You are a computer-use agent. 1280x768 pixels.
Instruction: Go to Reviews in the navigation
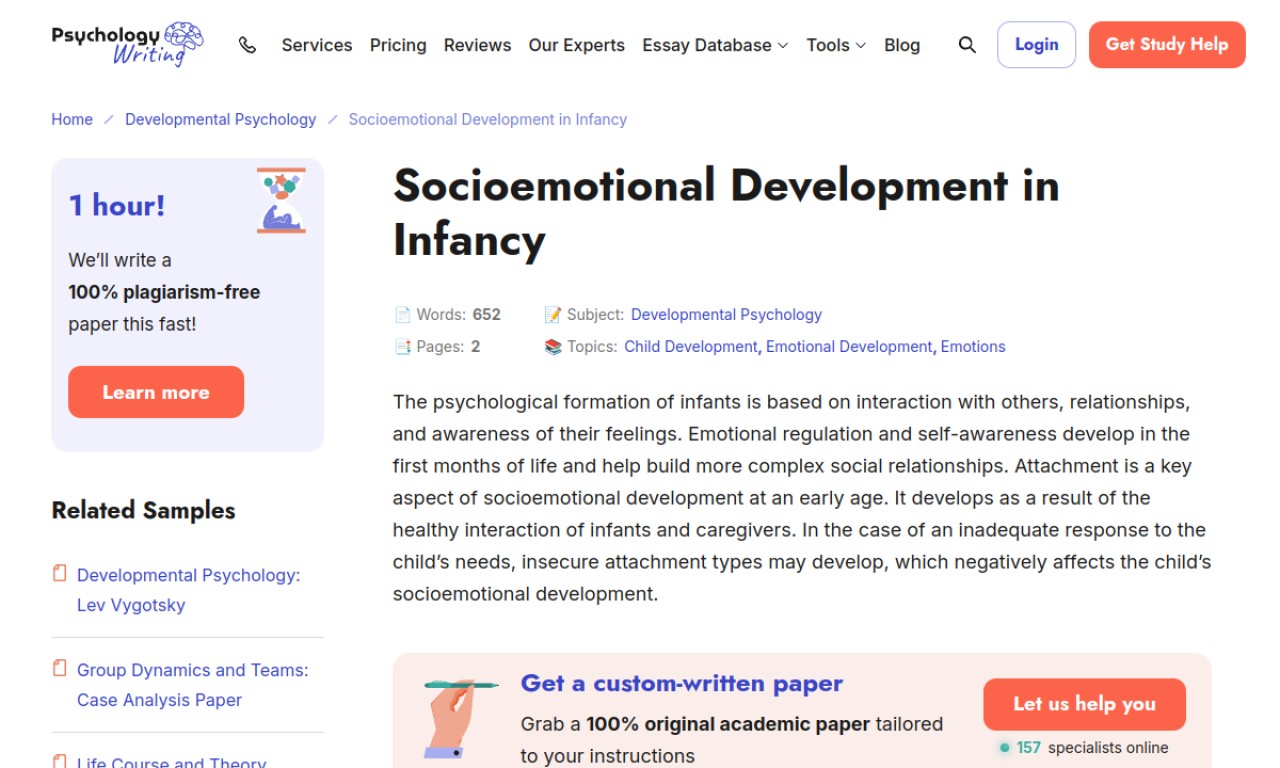(477, 45)
